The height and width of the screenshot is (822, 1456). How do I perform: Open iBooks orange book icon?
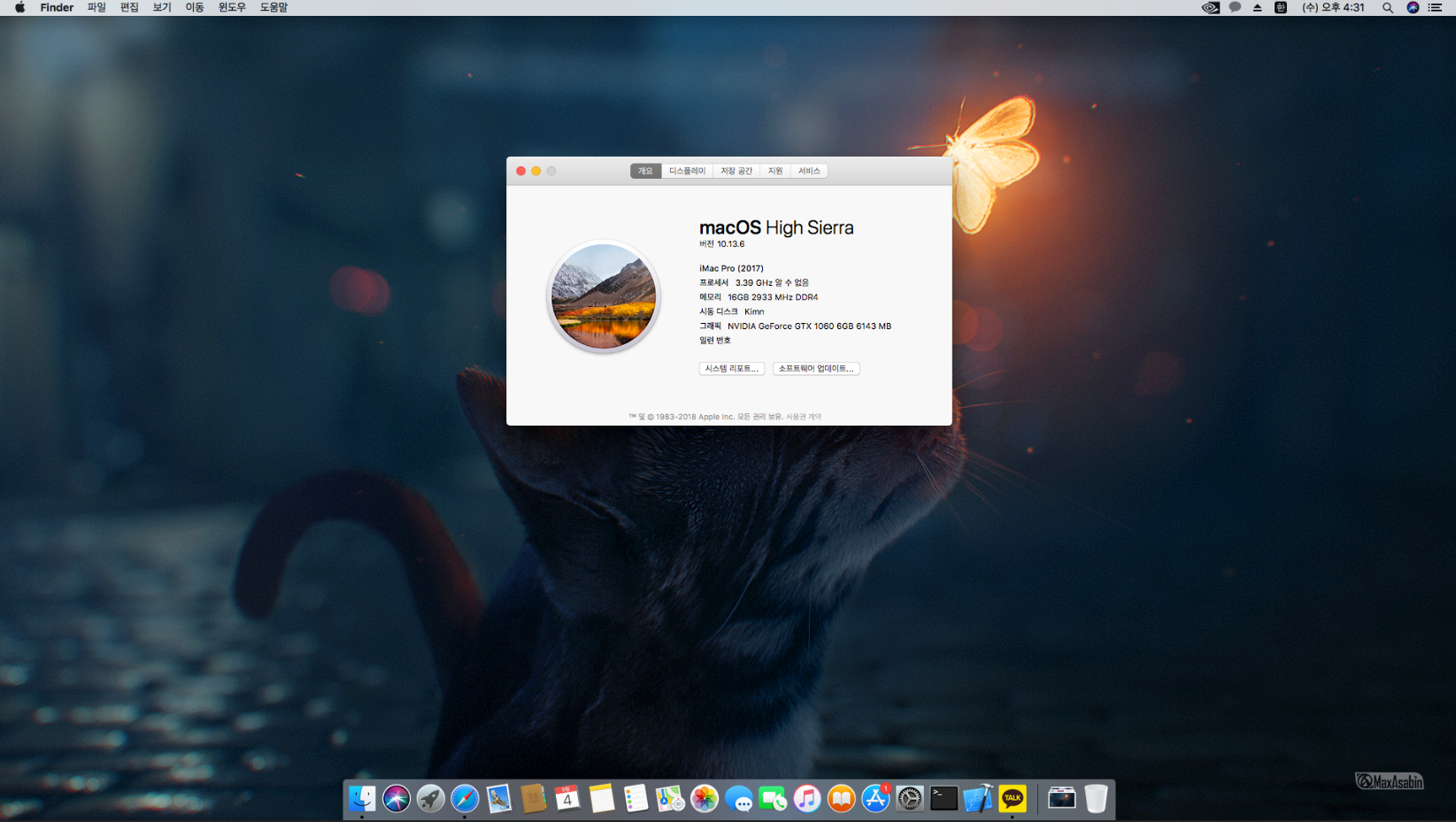(x=841, y=799)
